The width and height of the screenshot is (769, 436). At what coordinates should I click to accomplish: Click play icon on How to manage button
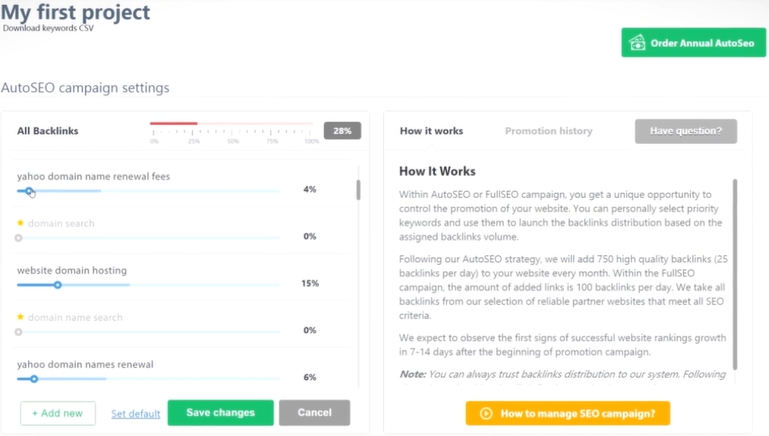pos(486,413)
